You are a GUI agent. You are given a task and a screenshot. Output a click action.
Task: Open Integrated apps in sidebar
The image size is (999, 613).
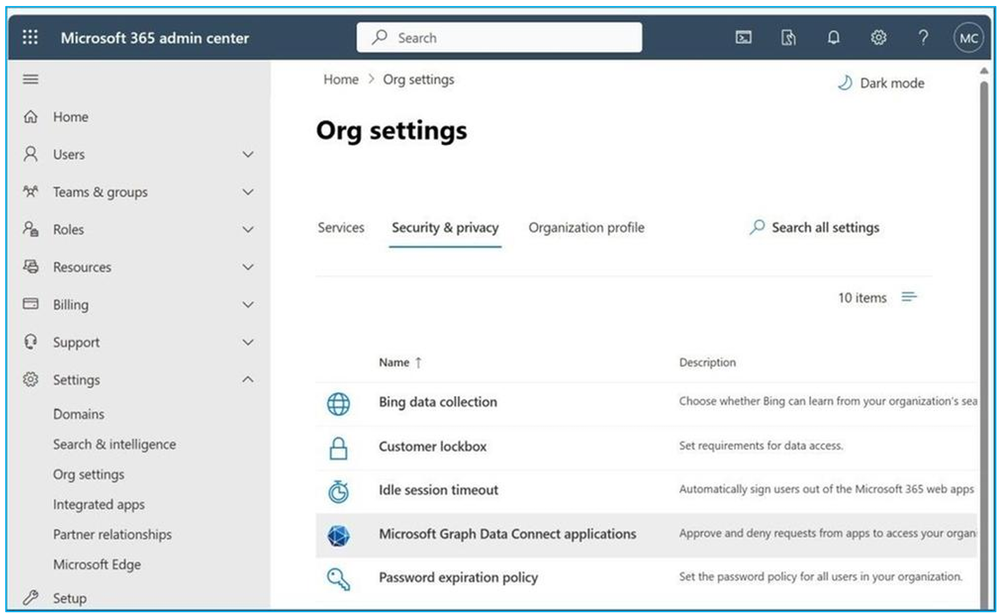[99, 504]
